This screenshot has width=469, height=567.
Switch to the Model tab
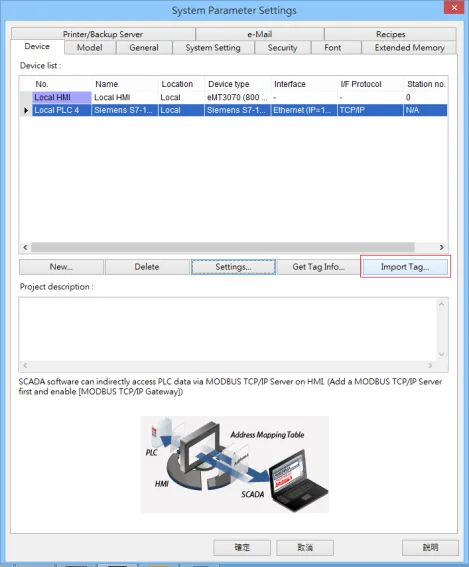click(x=90, y=48)
